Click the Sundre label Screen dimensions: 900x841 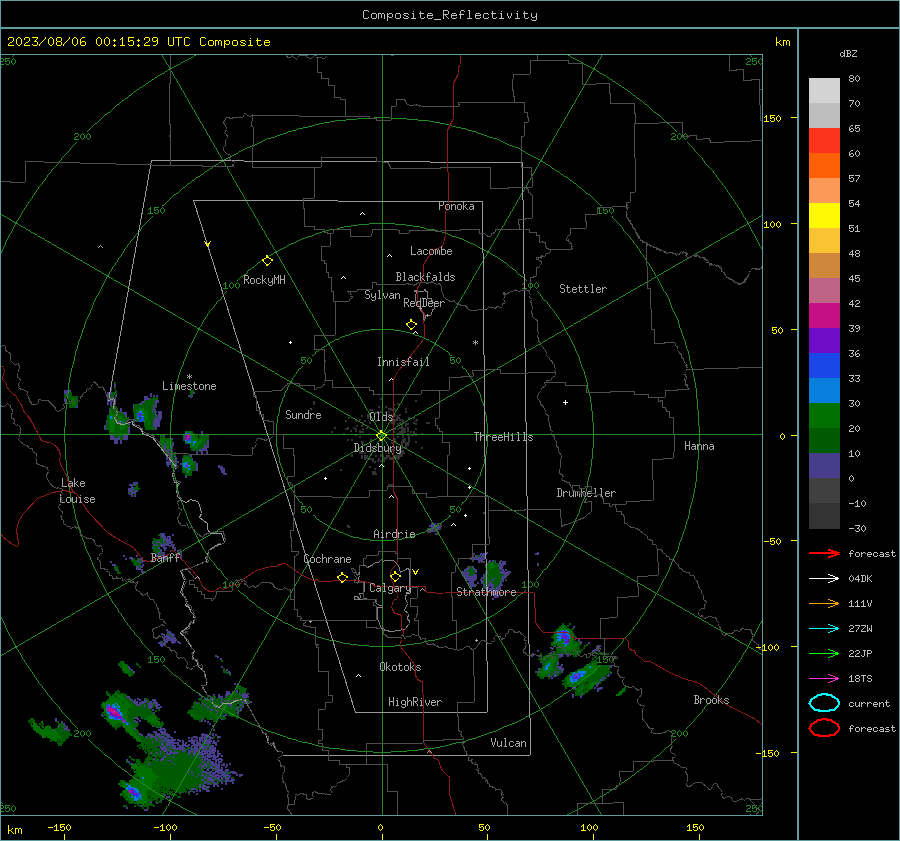[x=303, y=414]
